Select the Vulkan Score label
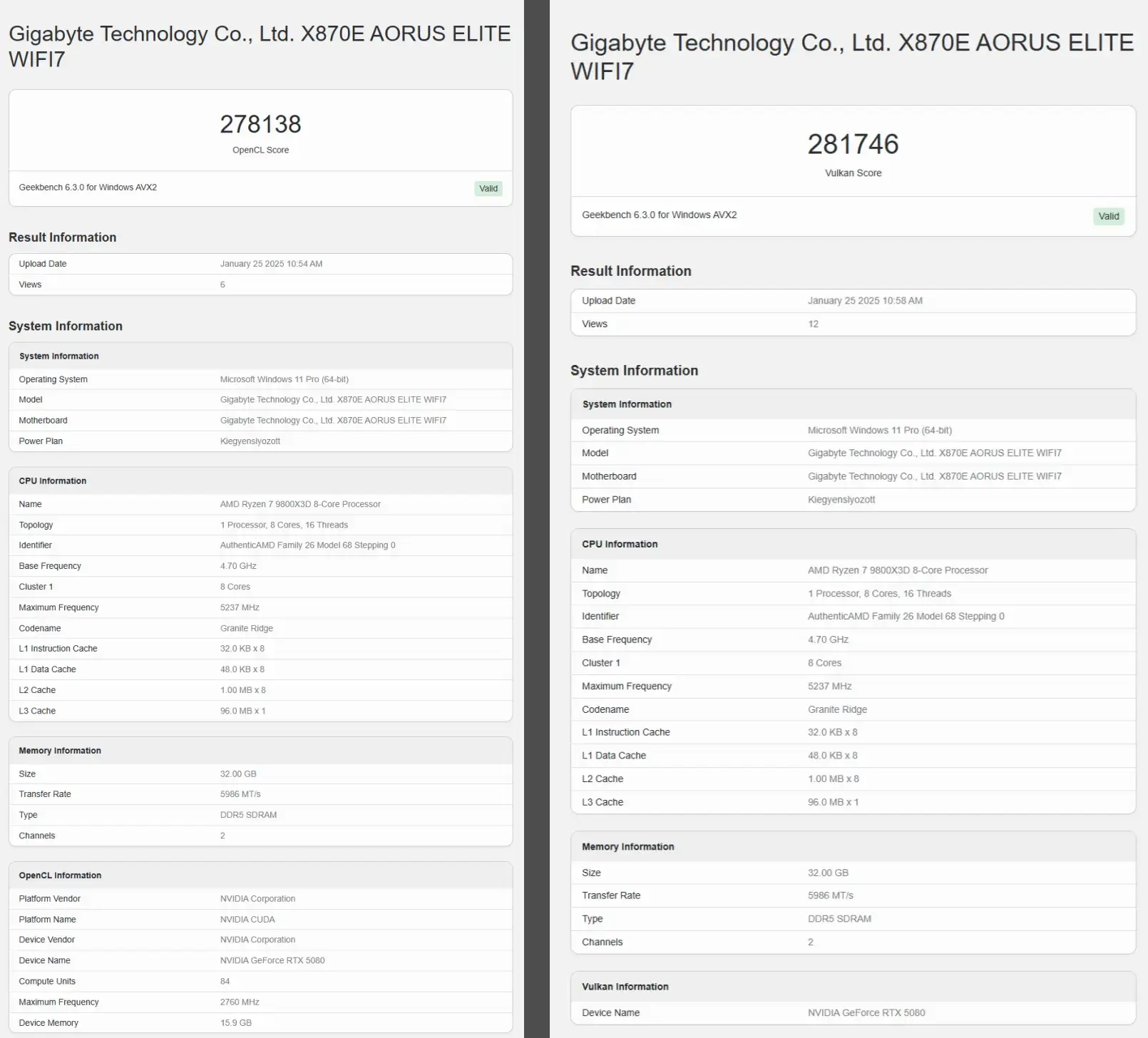Viewport: 1148px width, 1038px height. click(x=853, y=173)
